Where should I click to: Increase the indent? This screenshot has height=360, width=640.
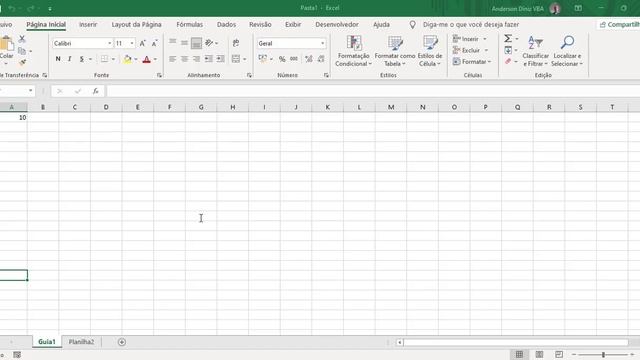click(x=220, y=59)
